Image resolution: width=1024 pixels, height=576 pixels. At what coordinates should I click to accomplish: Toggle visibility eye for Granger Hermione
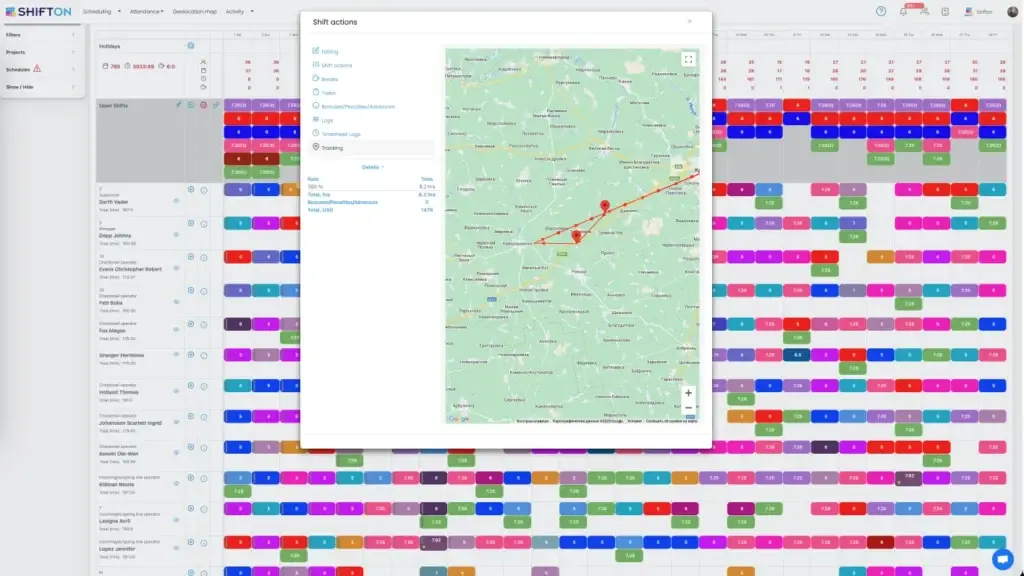pyautogui.click(x=176, y=355)
